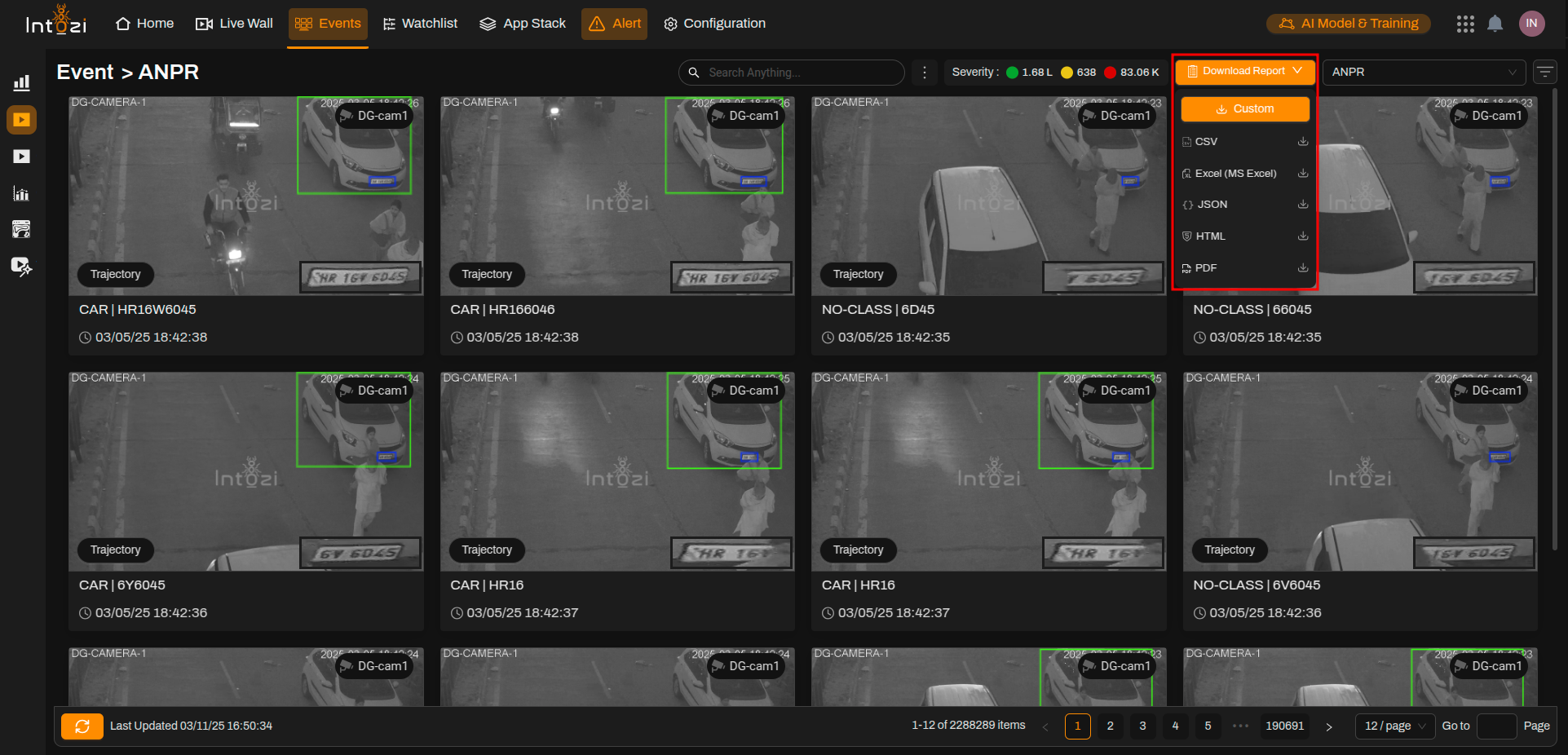
Task: Click the orange refresh button
Action: tap(82, 726)
